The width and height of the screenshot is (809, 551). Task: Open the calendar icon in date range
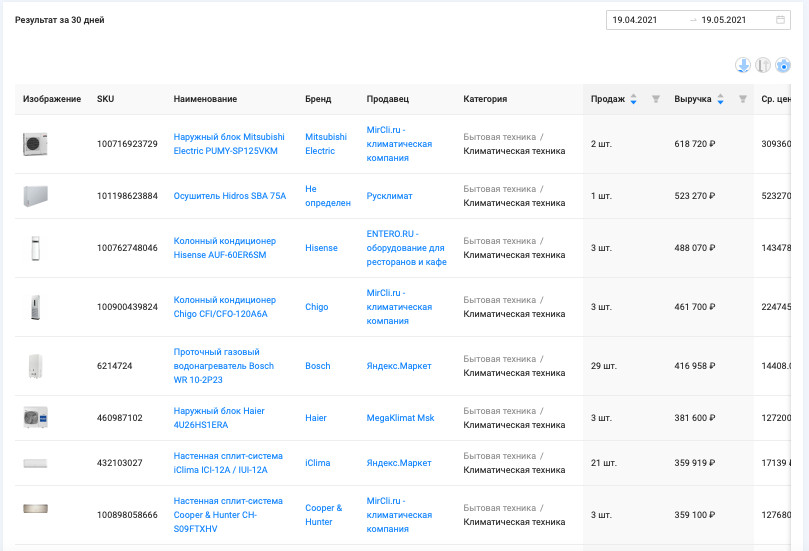(x=780, y=20)
